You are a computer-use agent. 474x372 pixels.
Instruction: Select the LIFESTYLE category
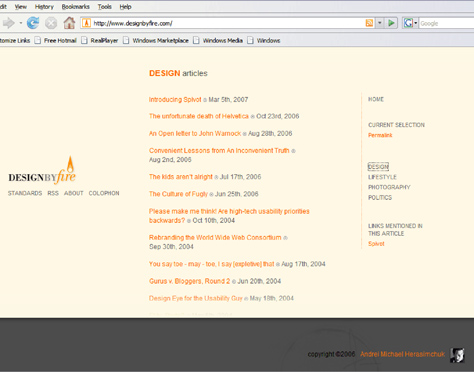[x=382, y=177]
